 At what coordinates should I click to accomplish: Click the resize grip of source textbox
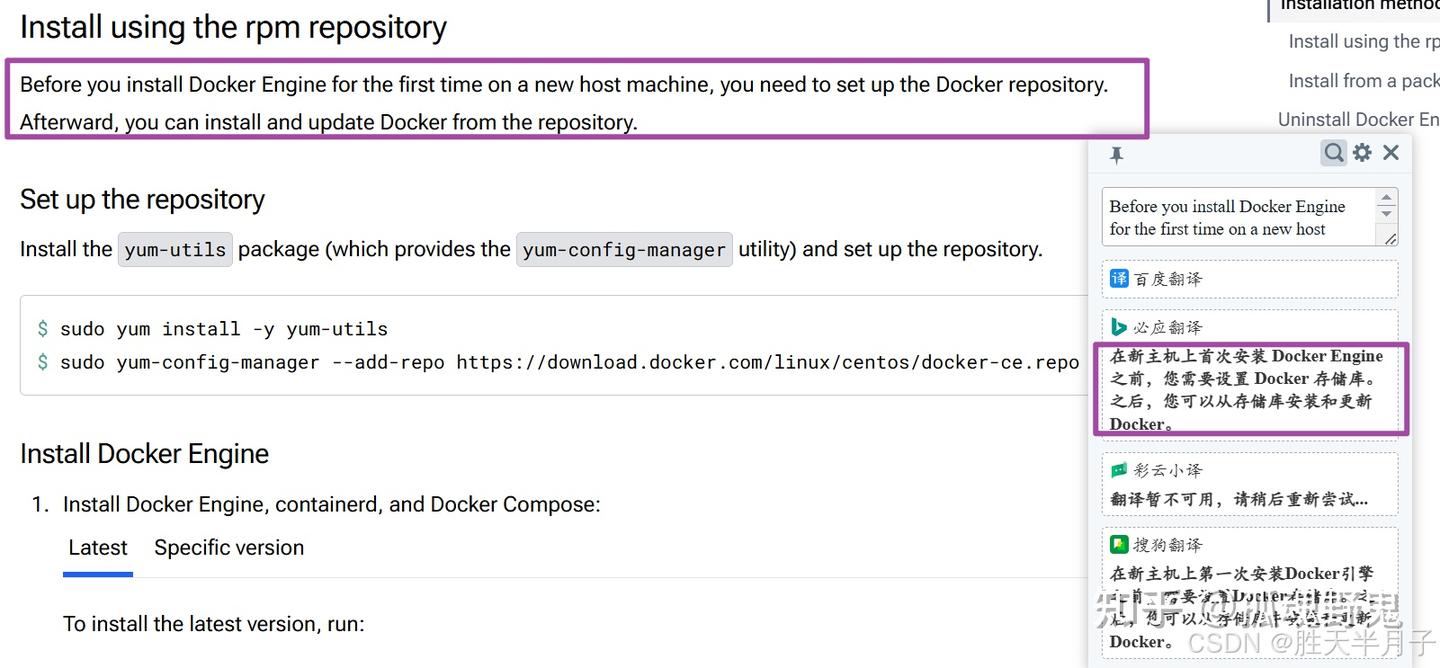pyautogui.click(x=1390, y=238)
